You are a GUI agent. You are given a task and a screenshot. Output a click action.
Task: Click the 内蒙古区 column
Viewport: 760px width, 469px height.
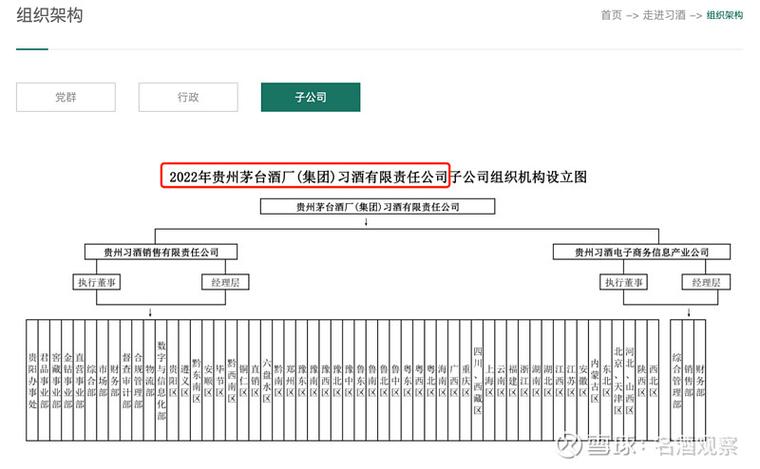[x=594, y=380]
